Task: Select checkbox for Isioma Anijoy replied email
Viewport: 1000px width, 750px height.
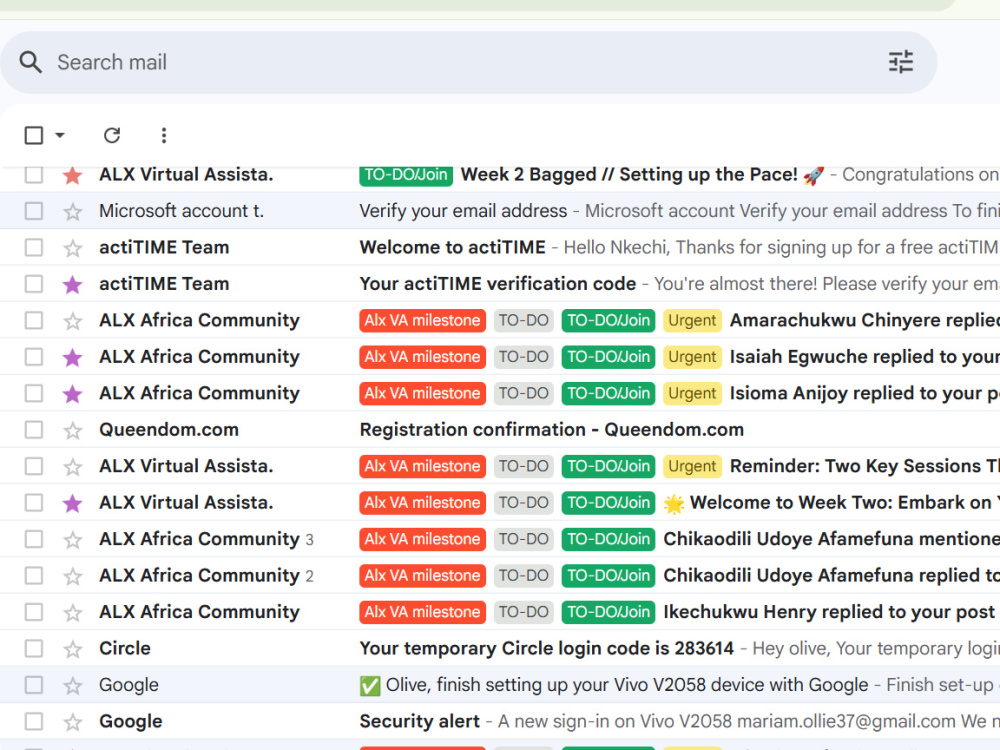Action: pyautogui.click(x=34, y=393)
